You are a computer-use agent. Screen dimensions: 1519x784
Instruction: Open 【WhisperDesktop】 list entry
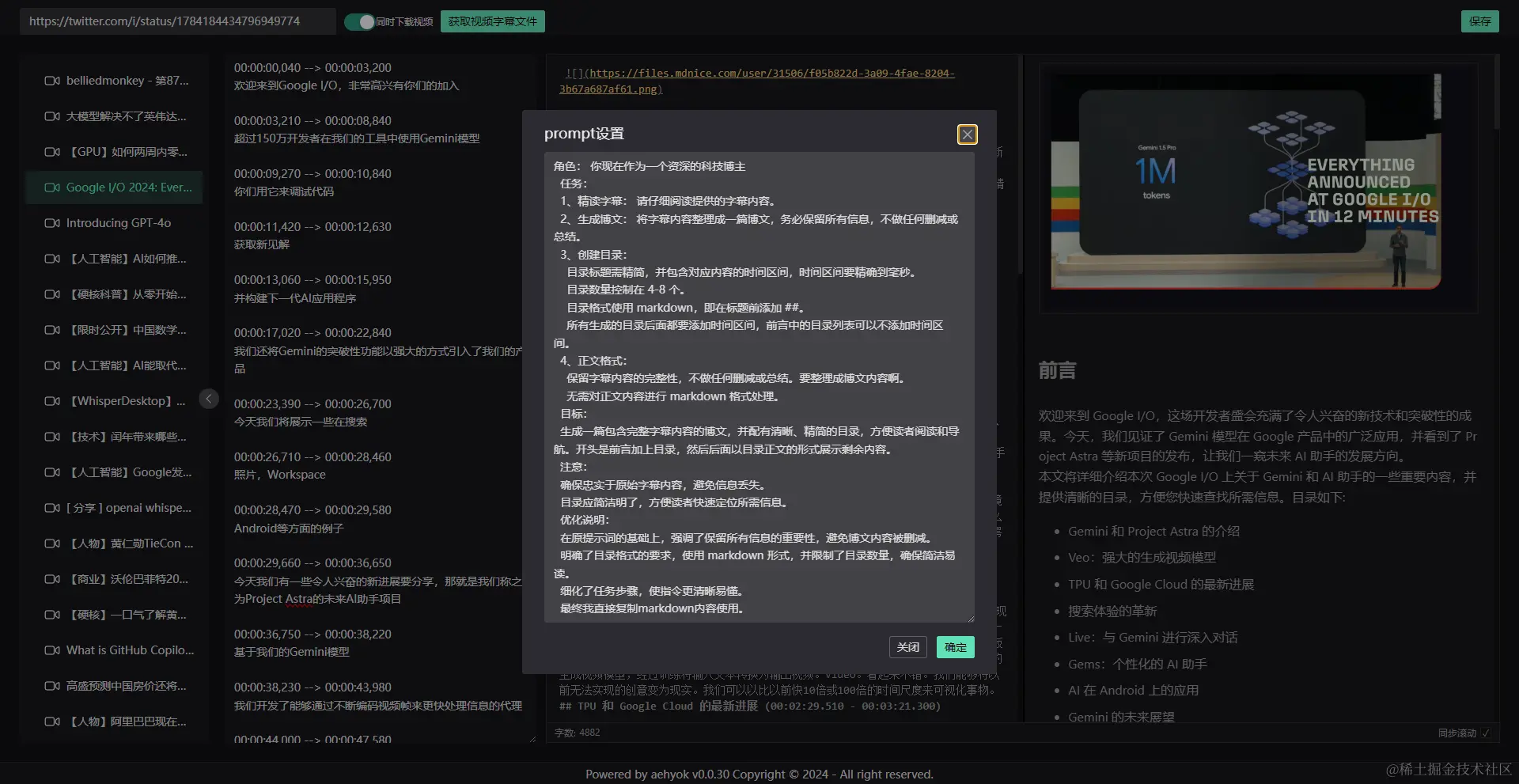tap(114, 401)
